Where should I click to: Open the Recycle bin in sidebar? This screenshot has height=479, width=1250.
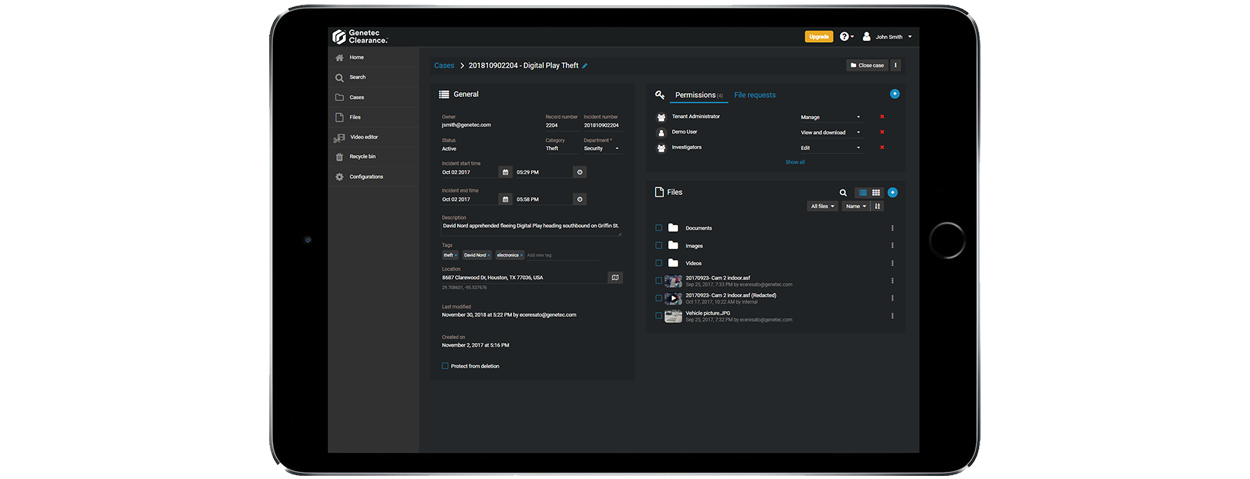362,157
